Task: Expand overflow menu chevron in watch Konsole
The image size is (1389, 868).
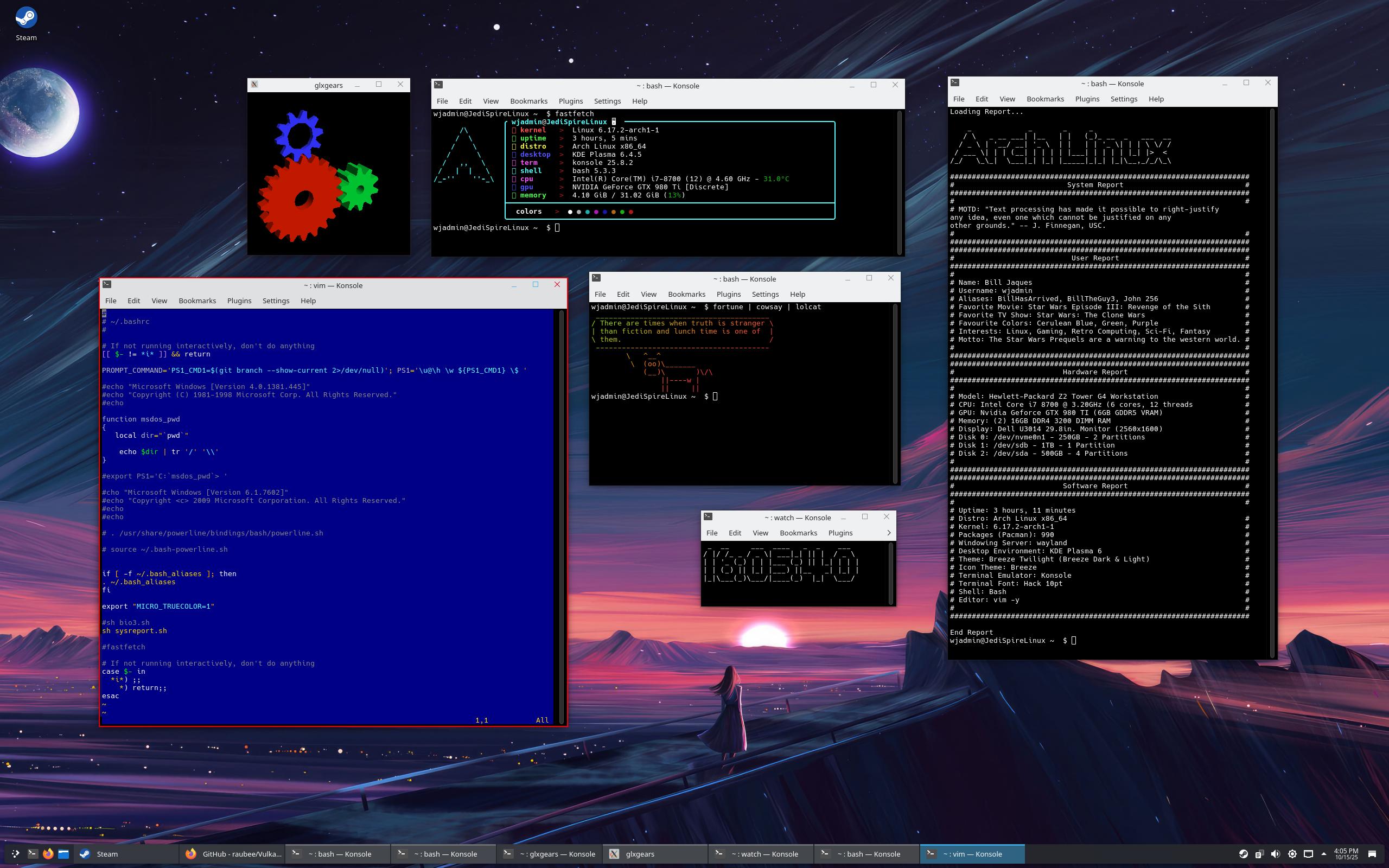Action: [889, 533]
